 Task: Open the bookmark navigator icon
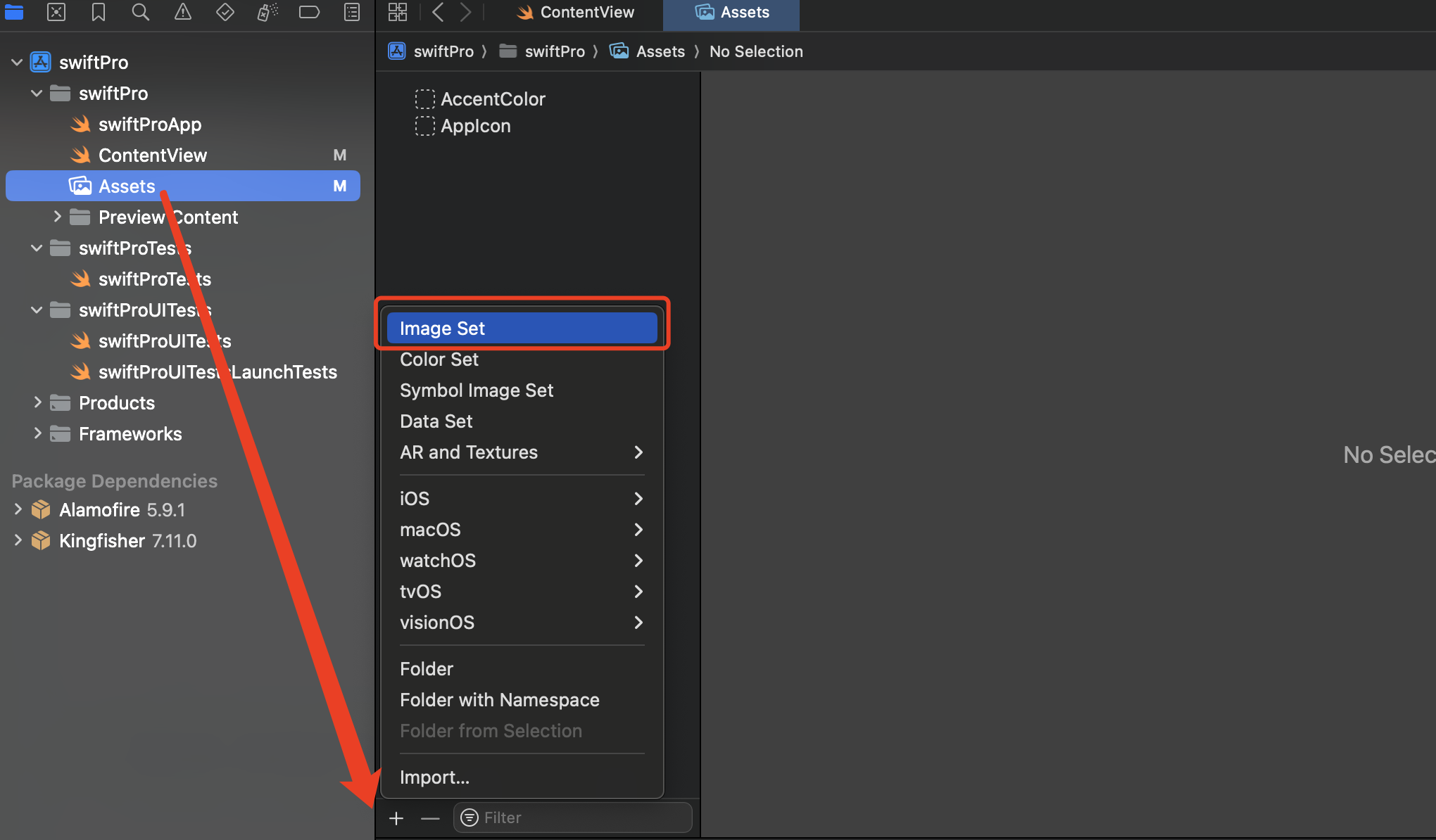pyautogui.click(x=99, y=12)
